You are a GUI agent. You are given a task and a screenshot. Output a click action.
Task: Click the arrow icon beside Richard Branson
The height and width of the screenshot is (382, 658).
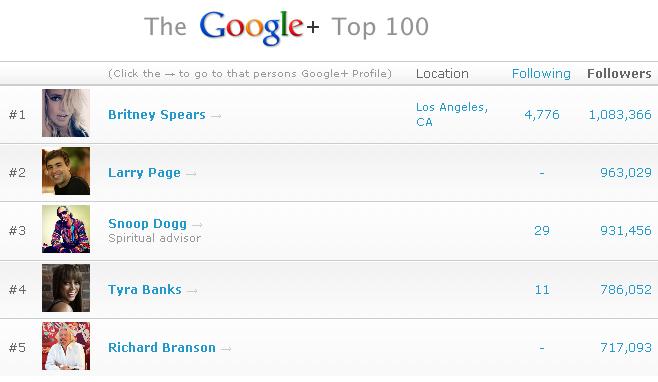[226, 348]
